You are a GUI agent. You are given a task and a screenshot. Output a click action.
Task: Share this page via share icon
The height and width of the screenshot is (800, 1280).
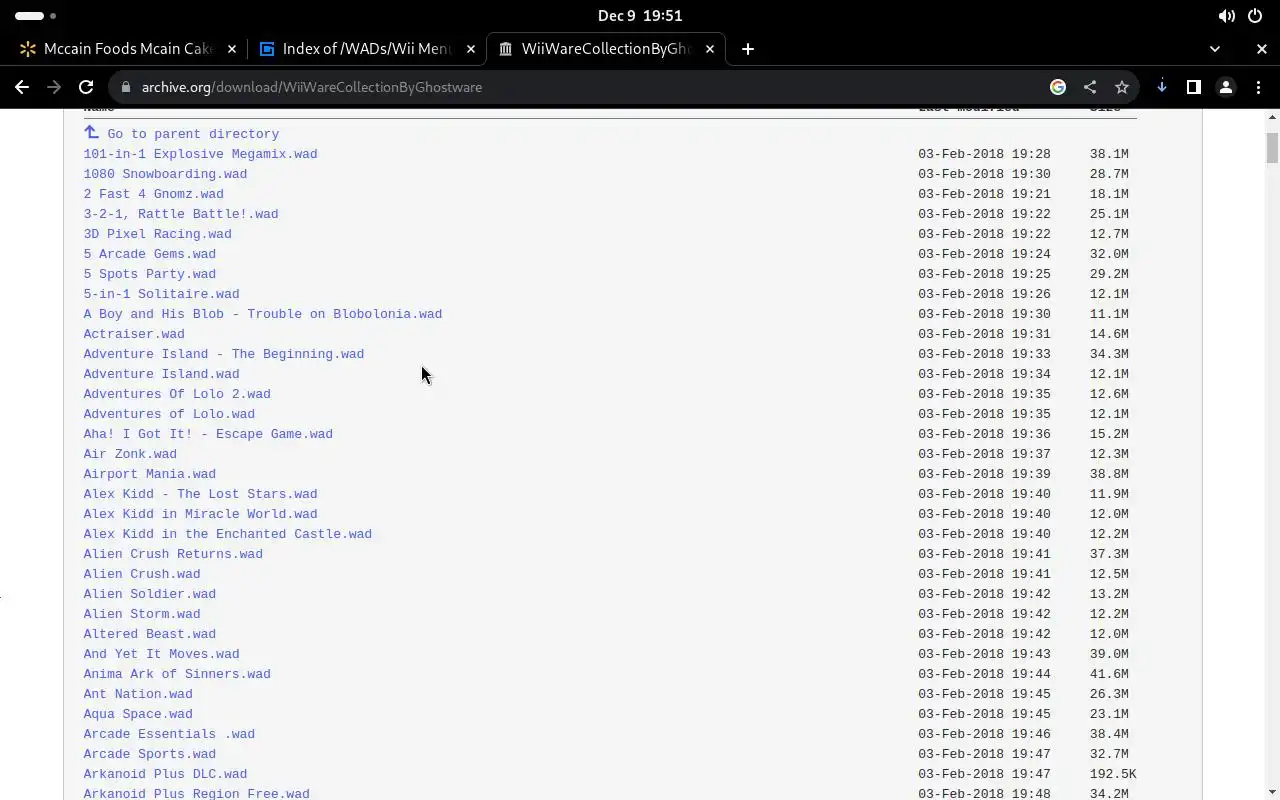tap(1090, 87)
